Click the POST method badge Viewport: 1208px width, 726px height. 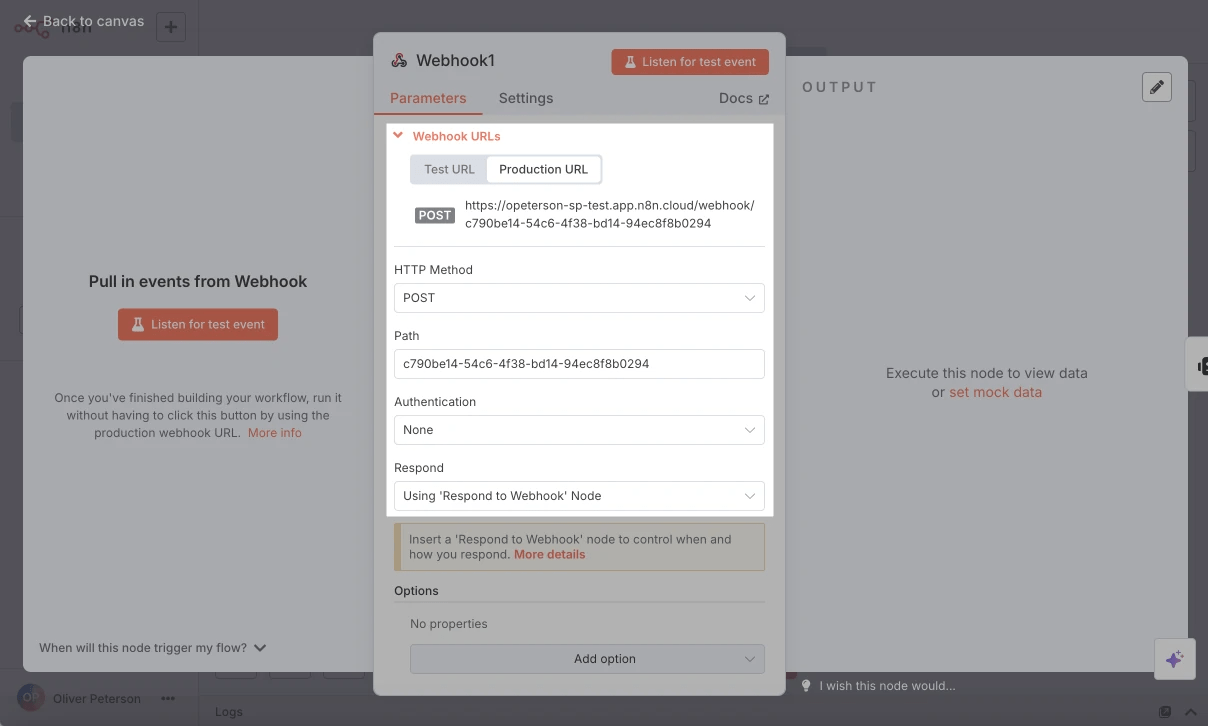(435, 215)
